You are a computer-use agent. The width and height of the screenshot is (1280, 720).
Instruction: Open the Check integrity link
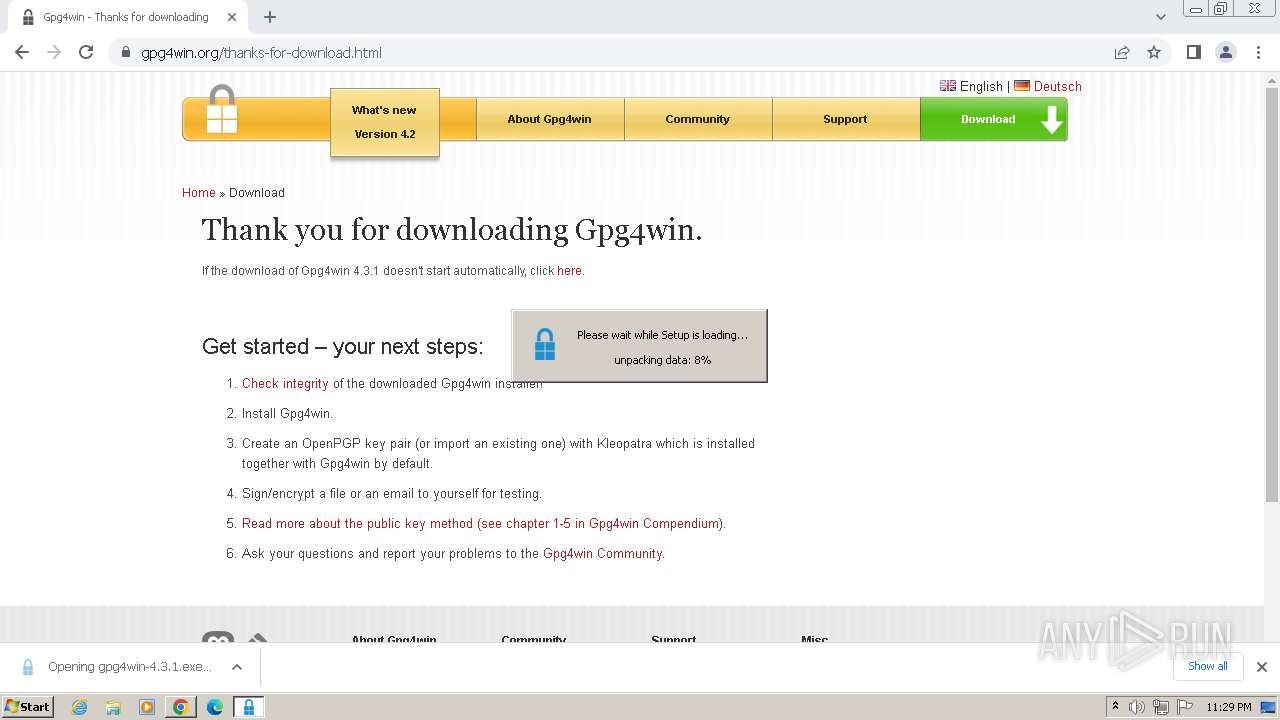tap(285, 384)
